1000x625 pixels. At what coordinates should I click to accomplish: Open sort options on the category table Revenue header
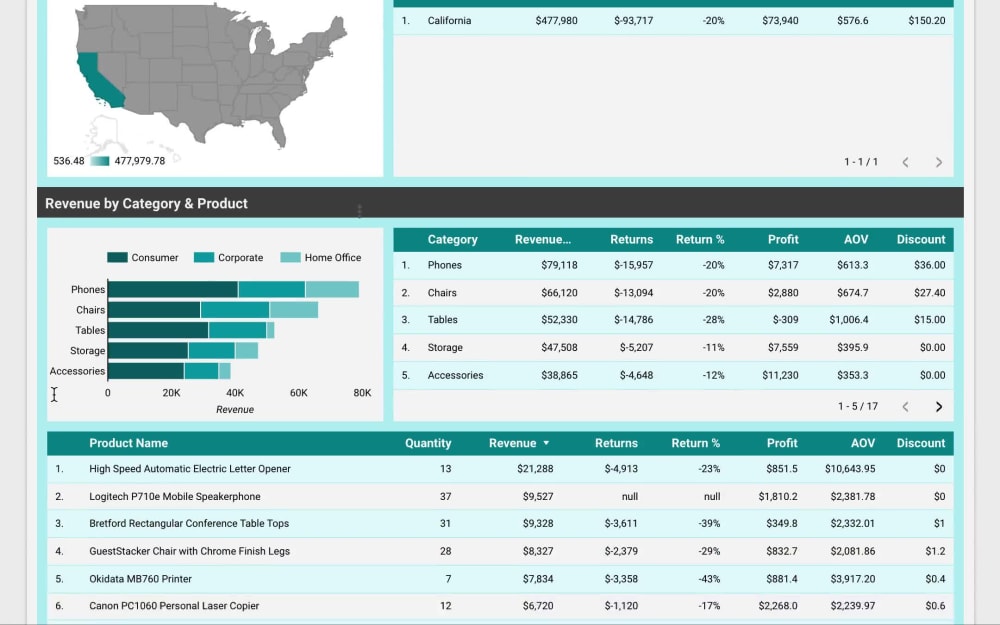[543, 239]
